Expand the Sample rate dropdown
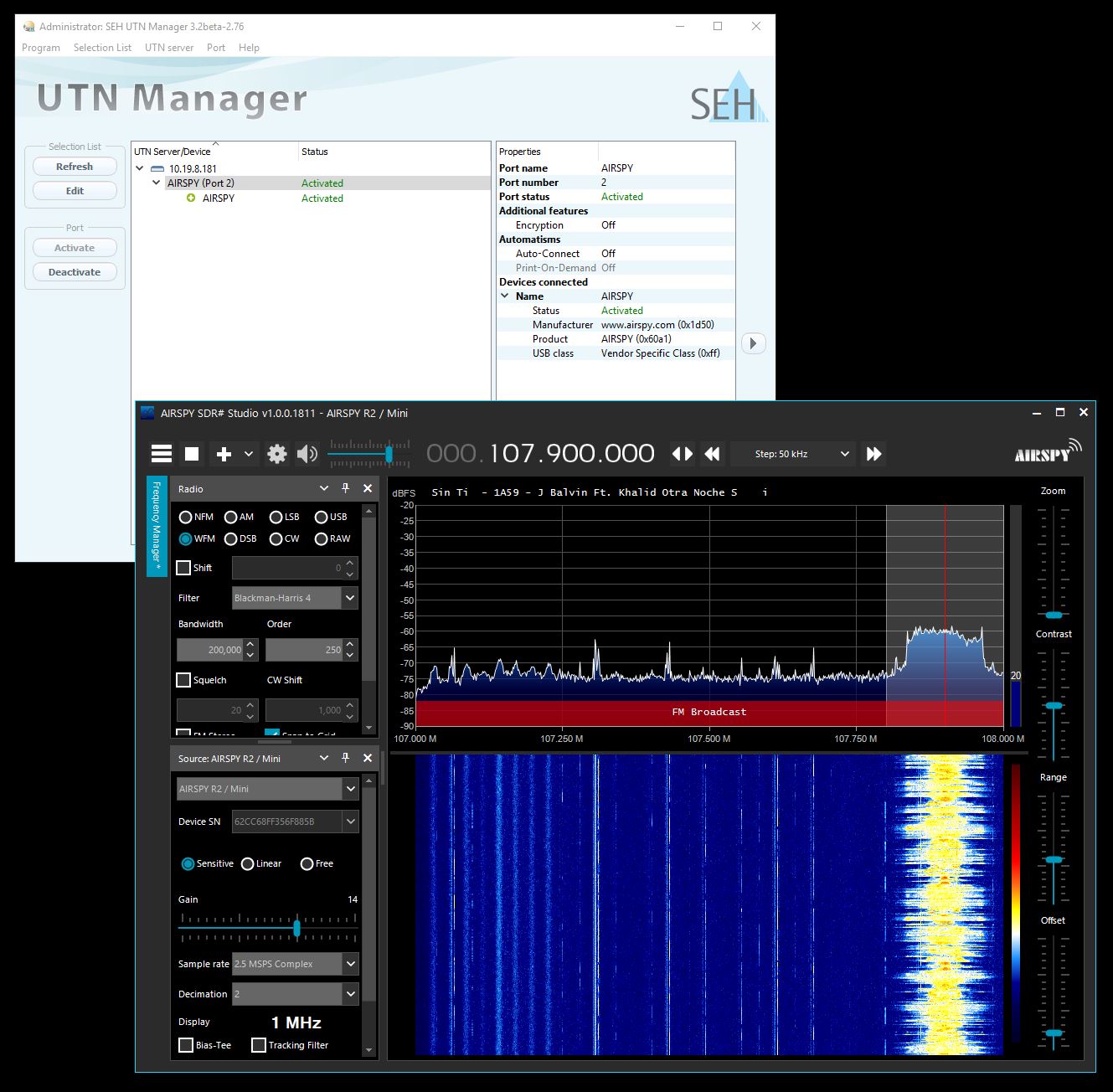The width and height of the screenshot is (1113, 1092). pos(350,964)
